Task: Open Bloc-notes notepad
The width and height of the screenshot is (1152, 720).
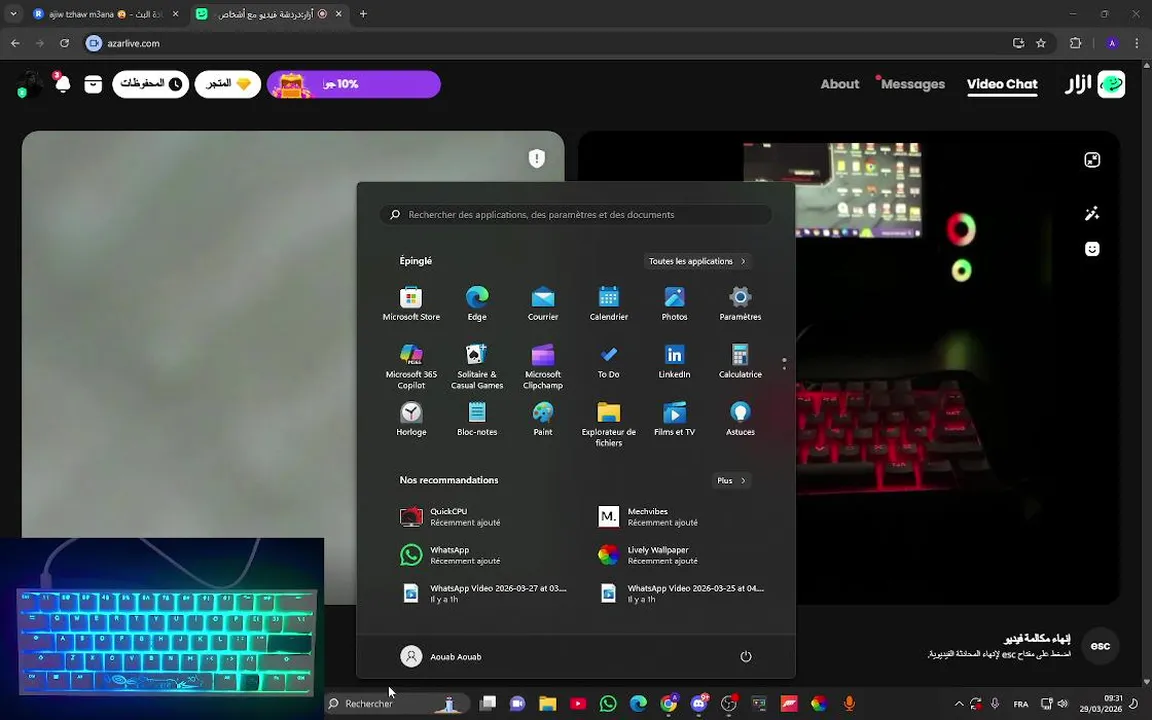Action: click(477, 419)
